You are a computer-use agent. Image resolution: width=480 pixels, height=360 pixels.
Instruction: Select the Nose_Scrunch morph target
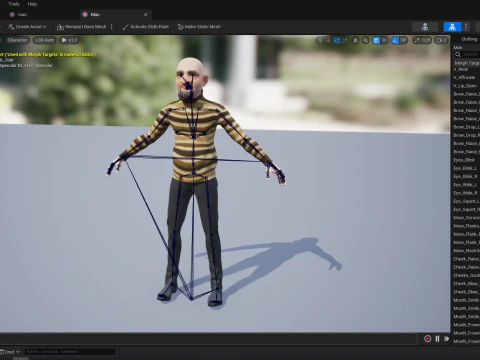[x=466, y=218]
